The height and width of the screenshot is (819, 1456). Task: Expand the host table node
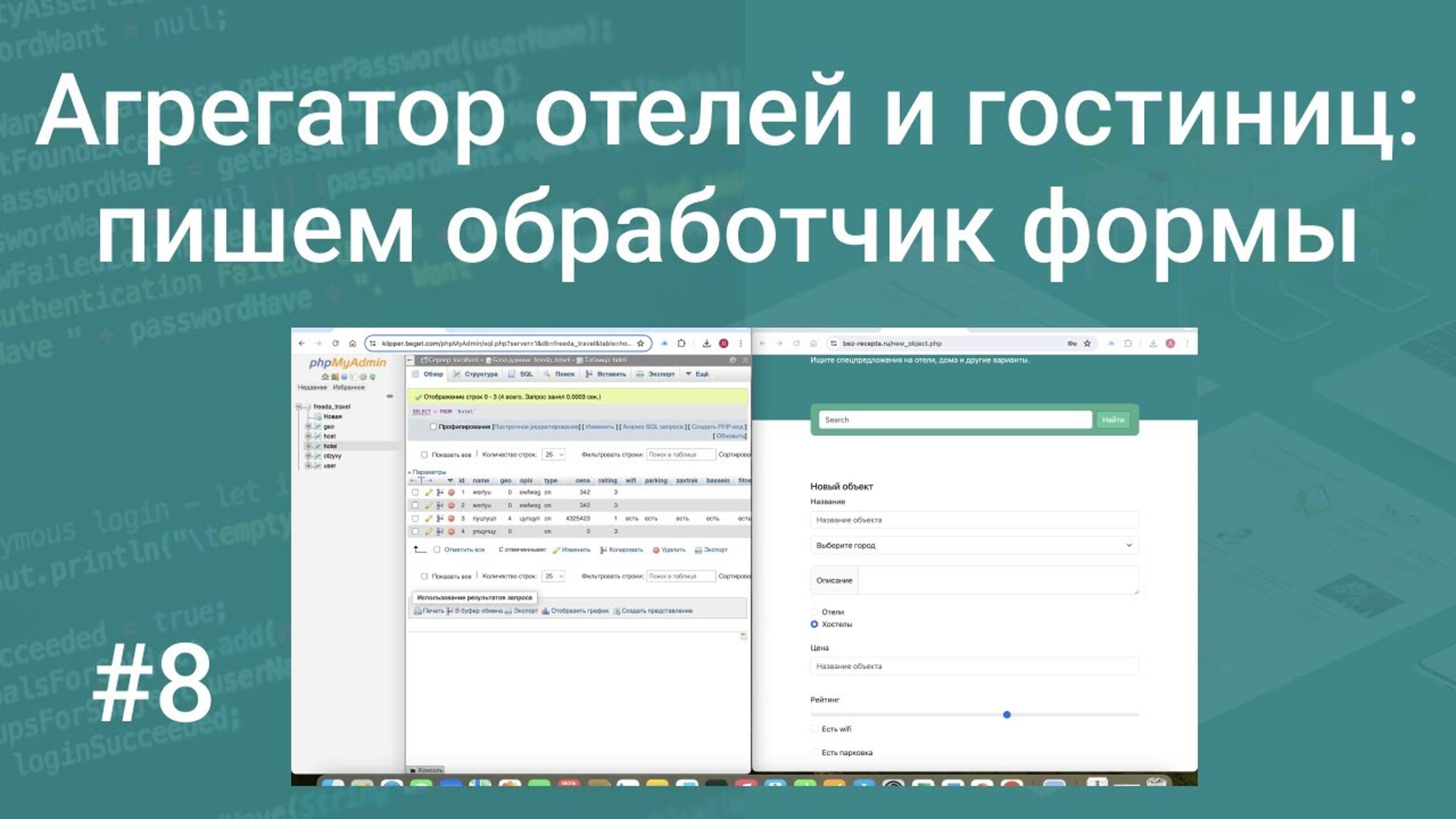308,436
